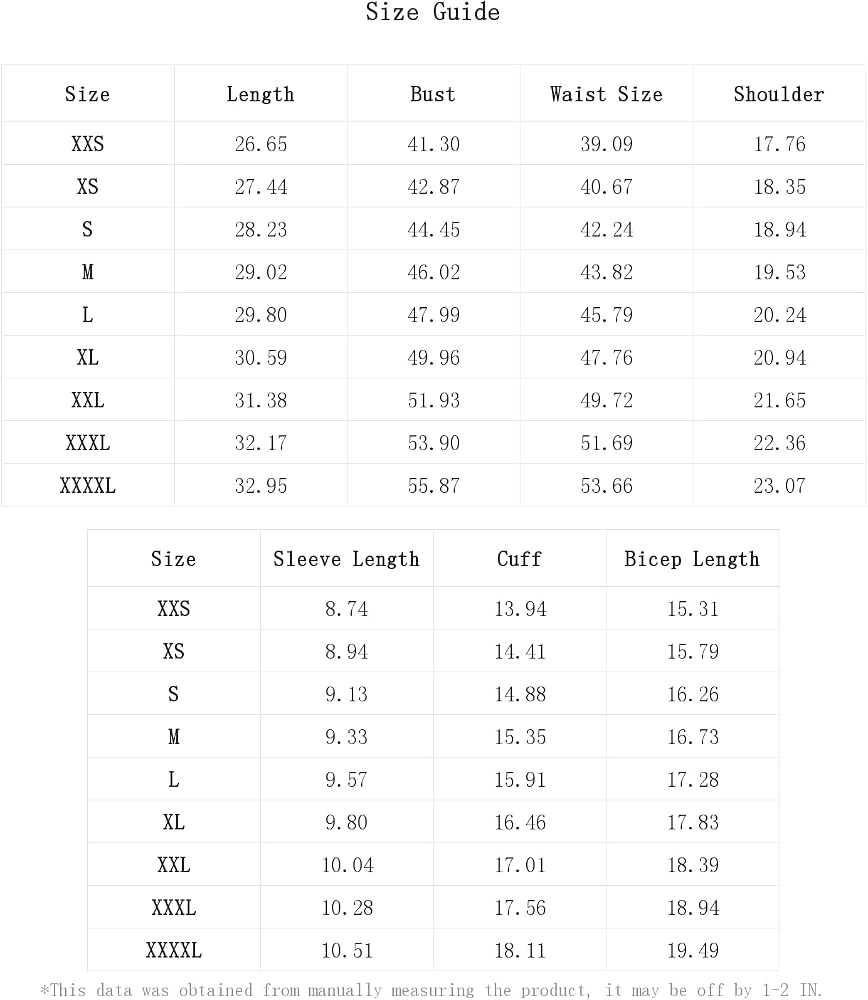The image size is (868, 1000).
Task: Select the L waist value 45.79
Action: [x=607, y=315]
